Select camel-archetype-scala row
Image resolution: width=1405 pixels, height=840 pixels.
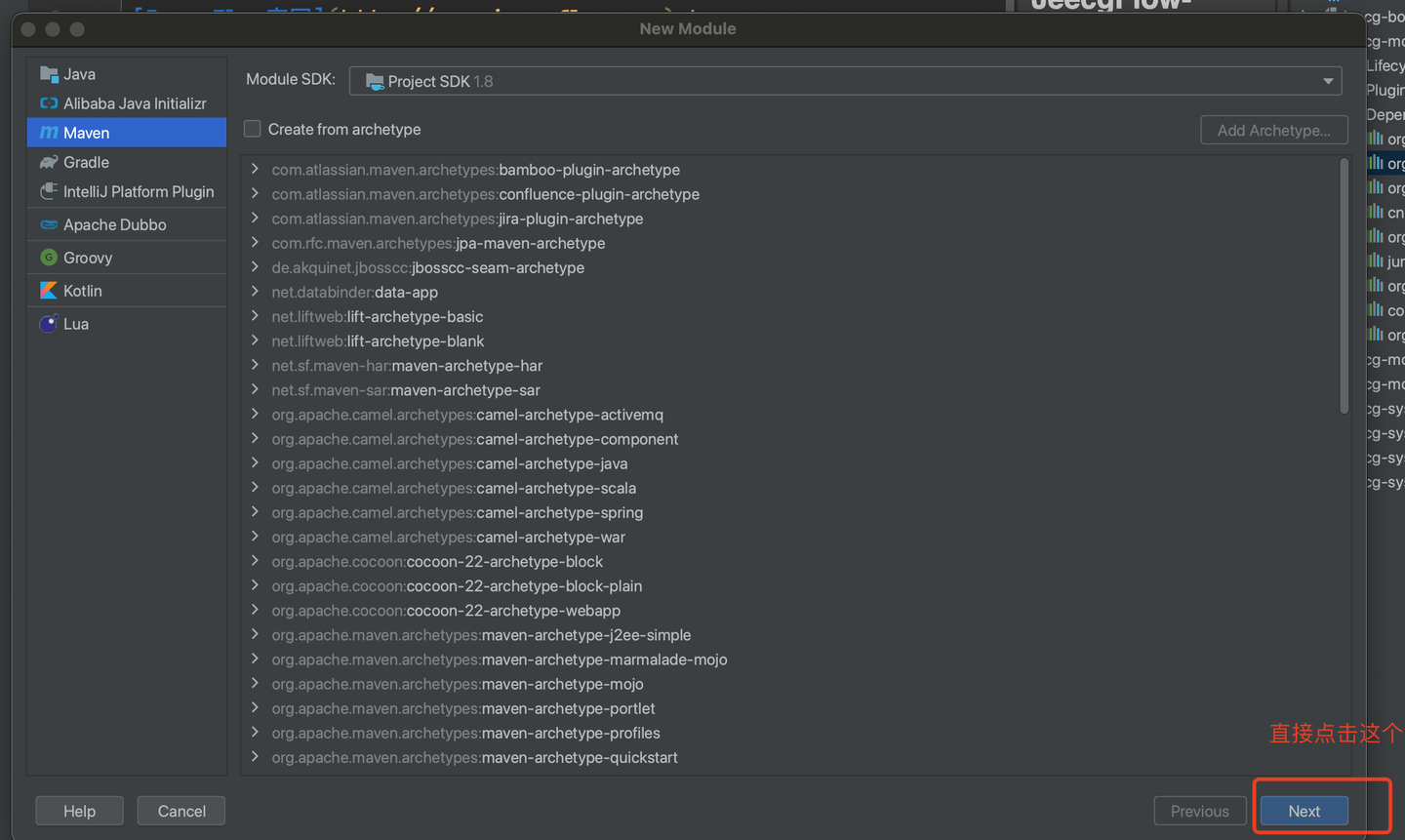pos(790,488)
